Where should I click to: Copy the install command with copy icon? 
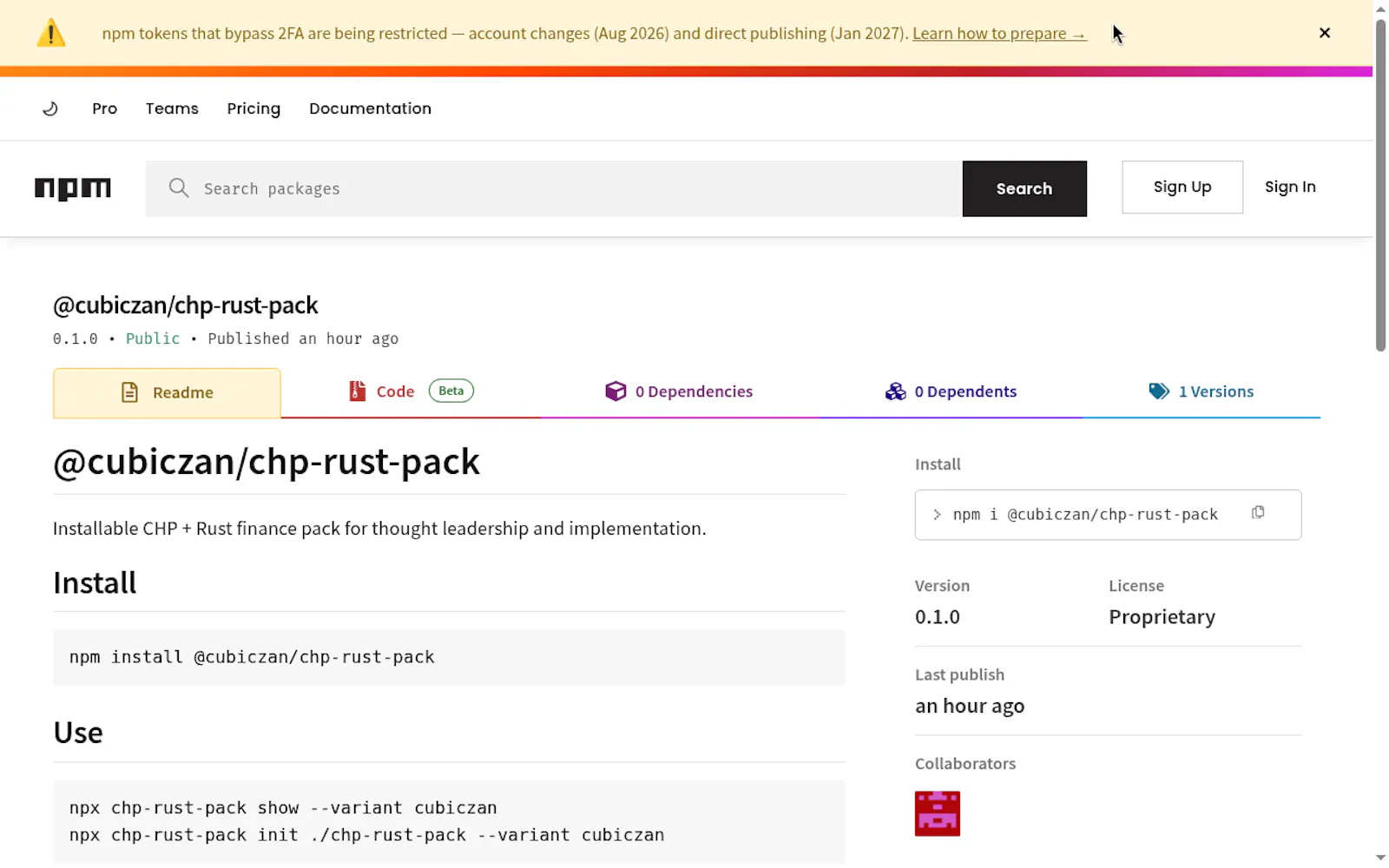tap(1258, 513)
